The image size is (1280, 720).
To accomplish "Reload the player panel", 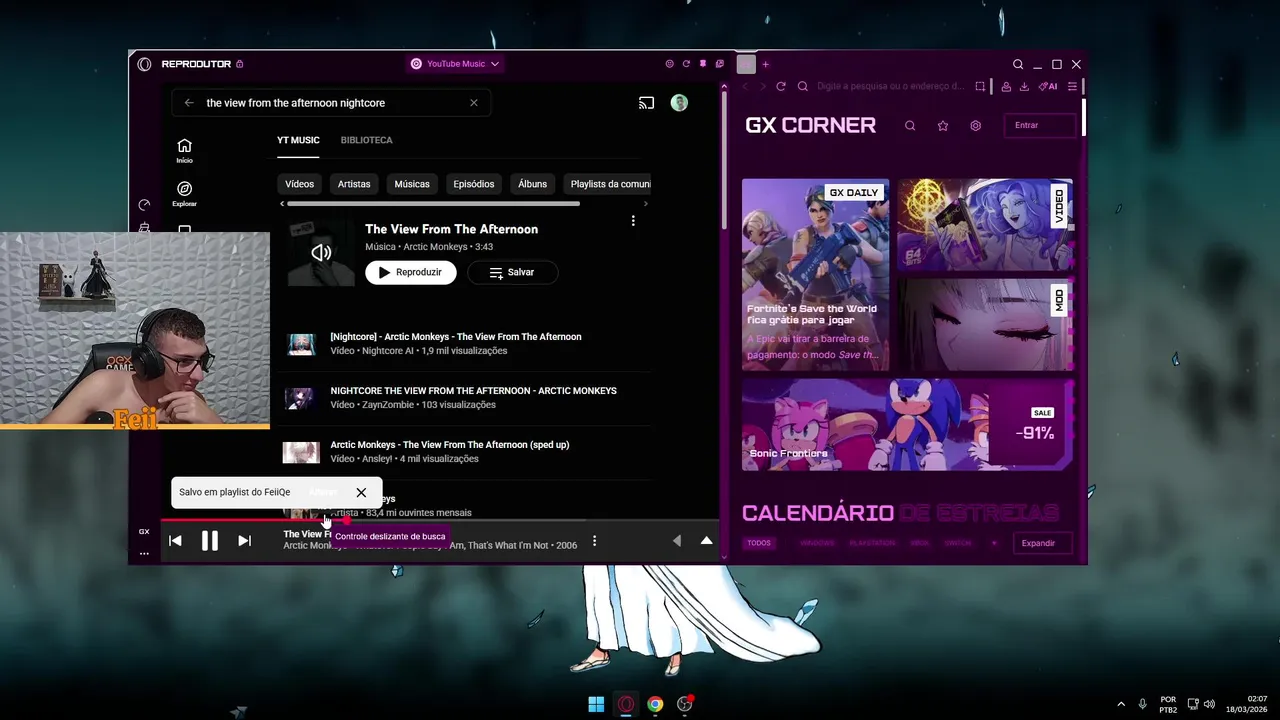I will [x=686, y=64].
